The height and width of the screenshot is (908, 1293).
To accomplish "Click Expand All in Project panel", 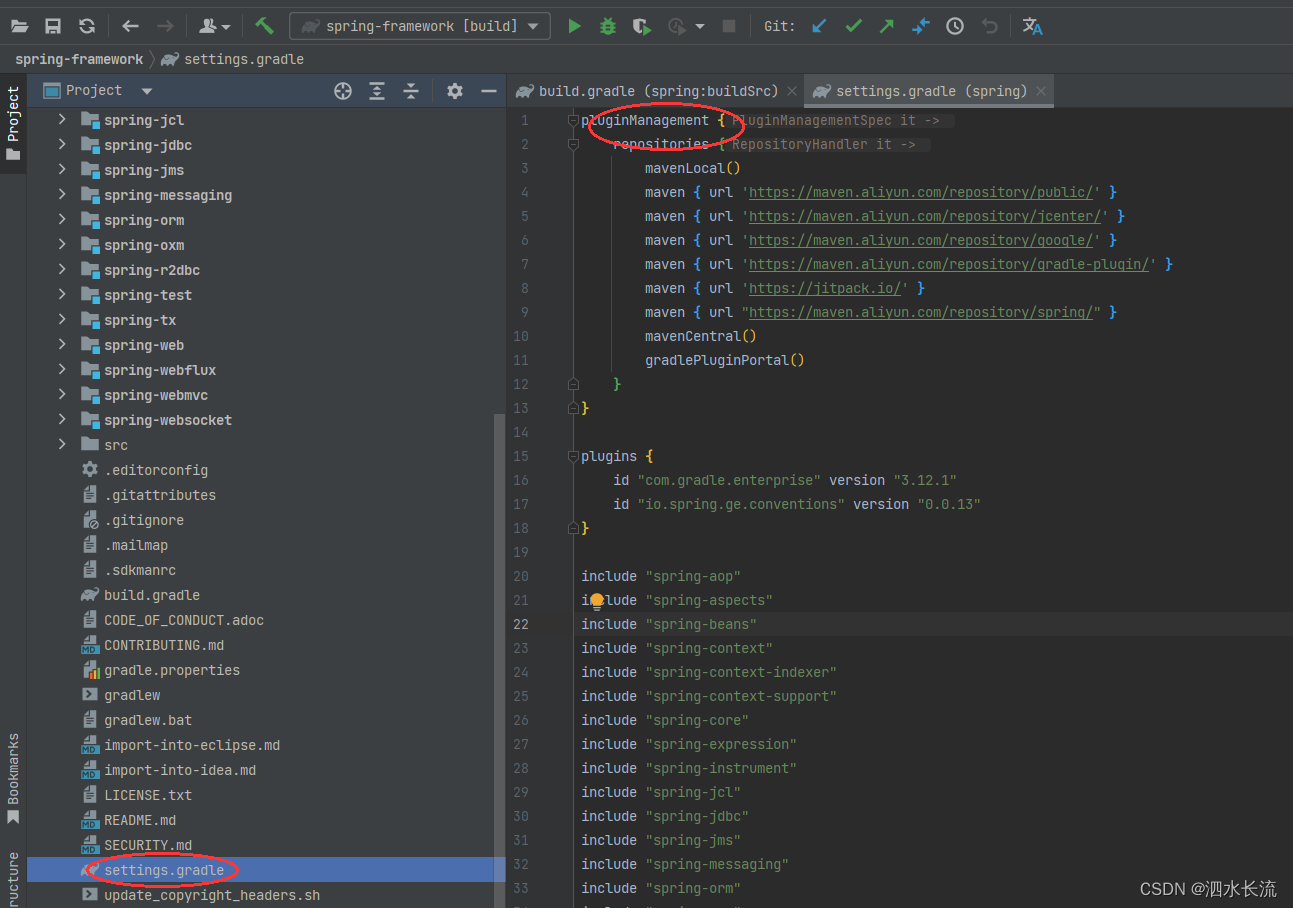I will [x=377, y=91].
